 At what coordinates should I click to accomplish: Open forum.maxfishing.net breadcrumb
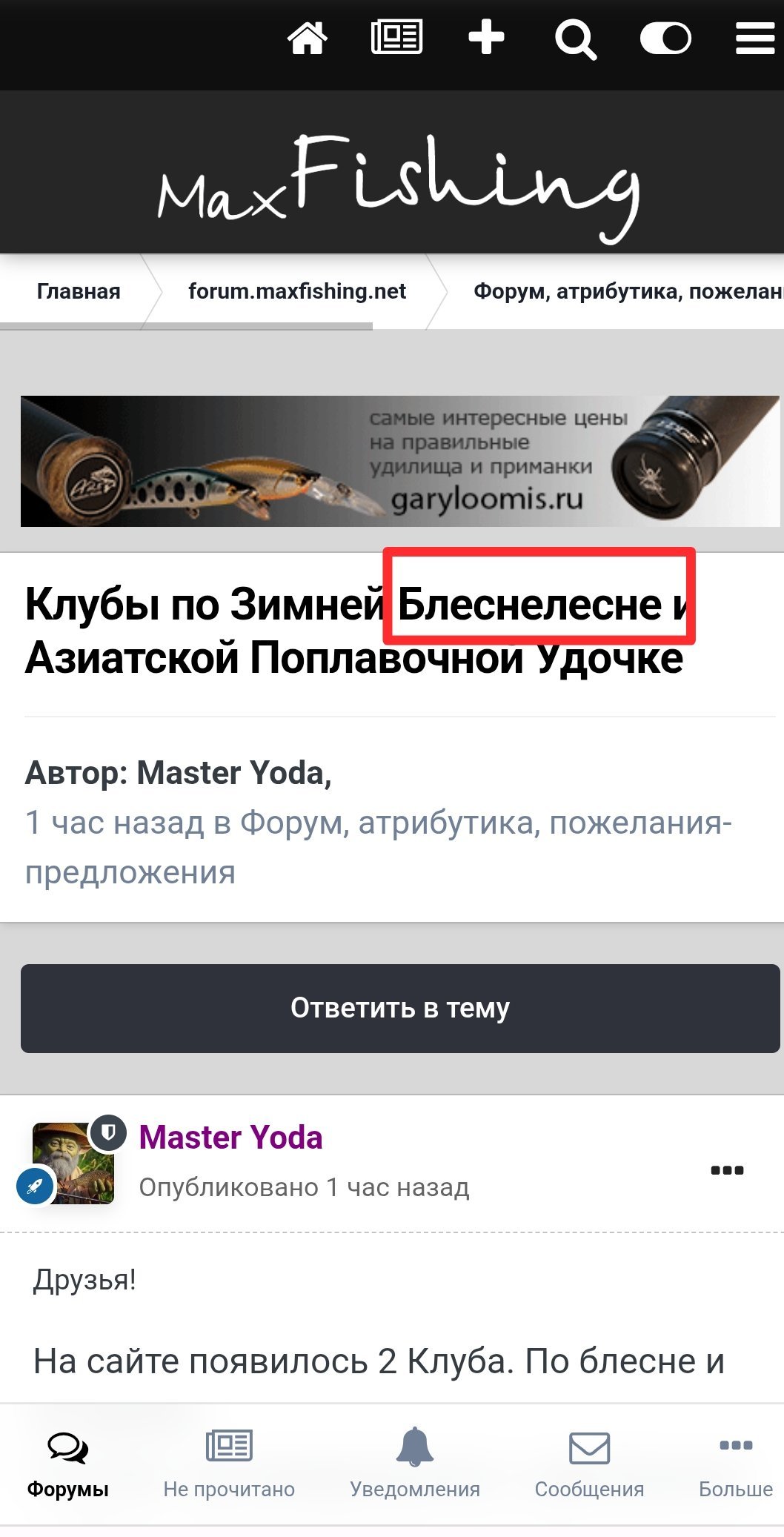pos(297,291)
